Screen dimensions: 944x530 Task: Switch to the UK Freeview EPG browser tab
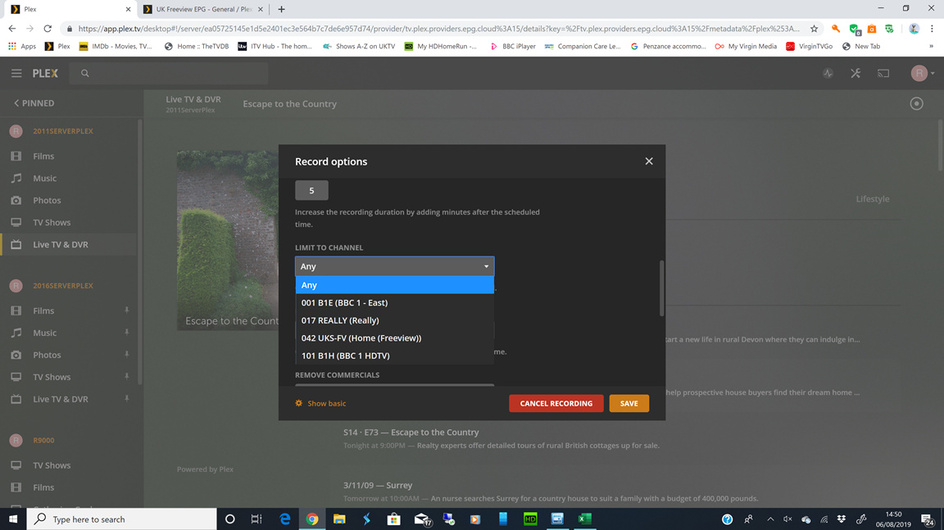pos(203,9)
